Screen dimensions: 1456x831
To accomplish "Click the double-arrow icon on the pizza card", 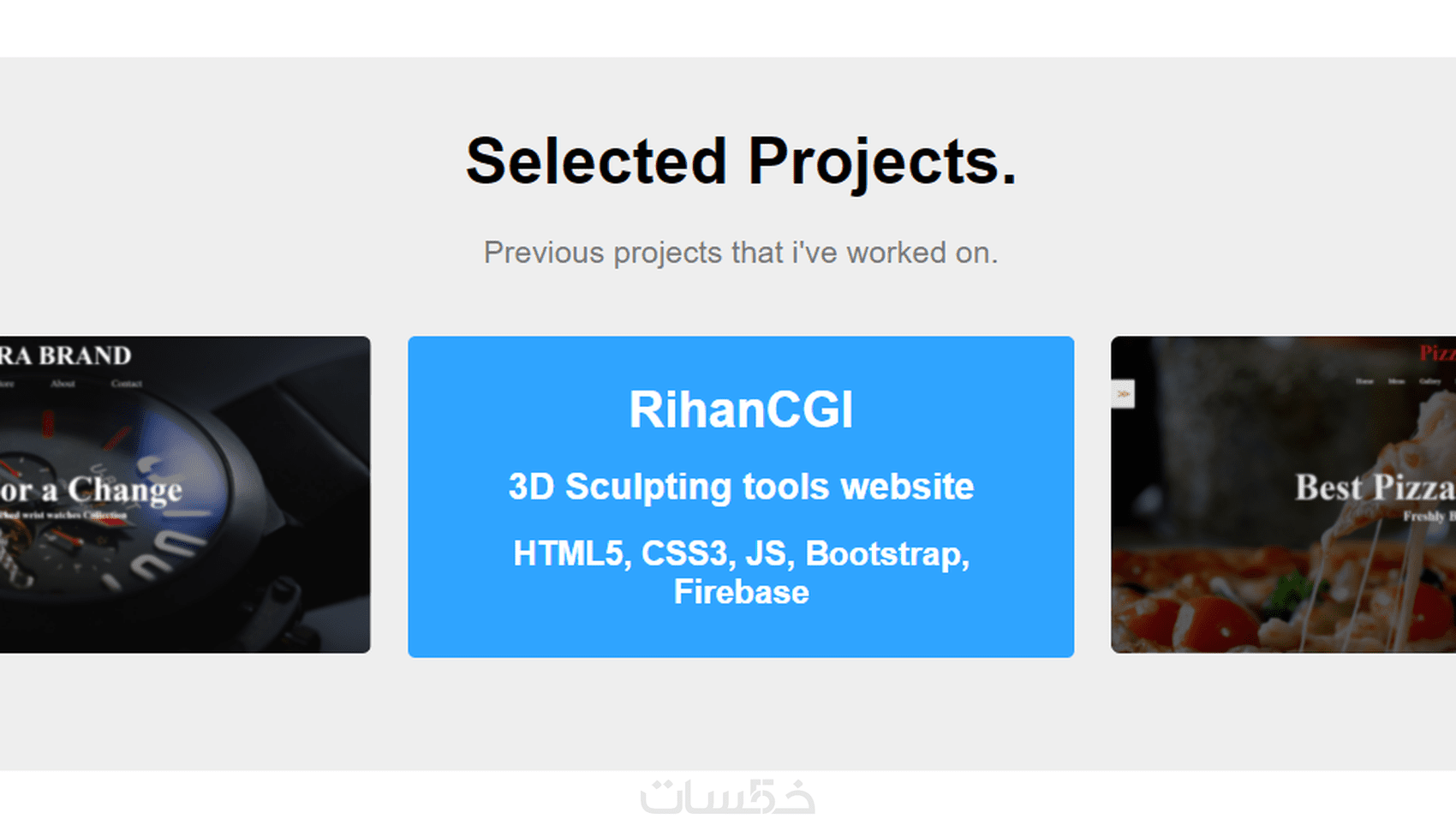I will tap(1123, 394).
